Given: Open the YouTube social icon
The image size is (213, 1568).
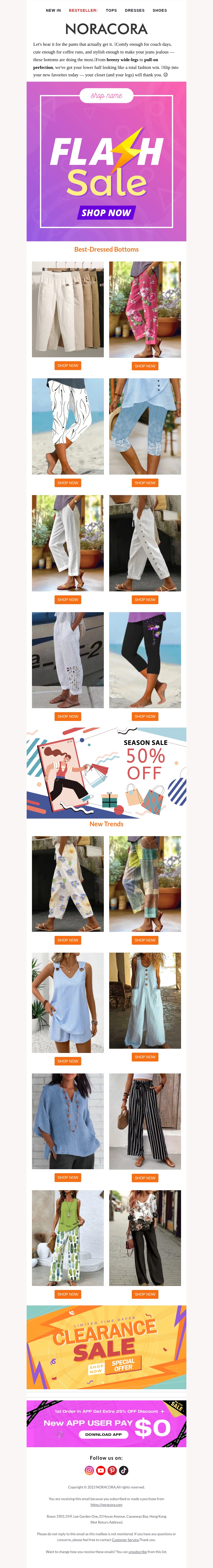Looking at the screenshot, I should [x=100, y=1470].
